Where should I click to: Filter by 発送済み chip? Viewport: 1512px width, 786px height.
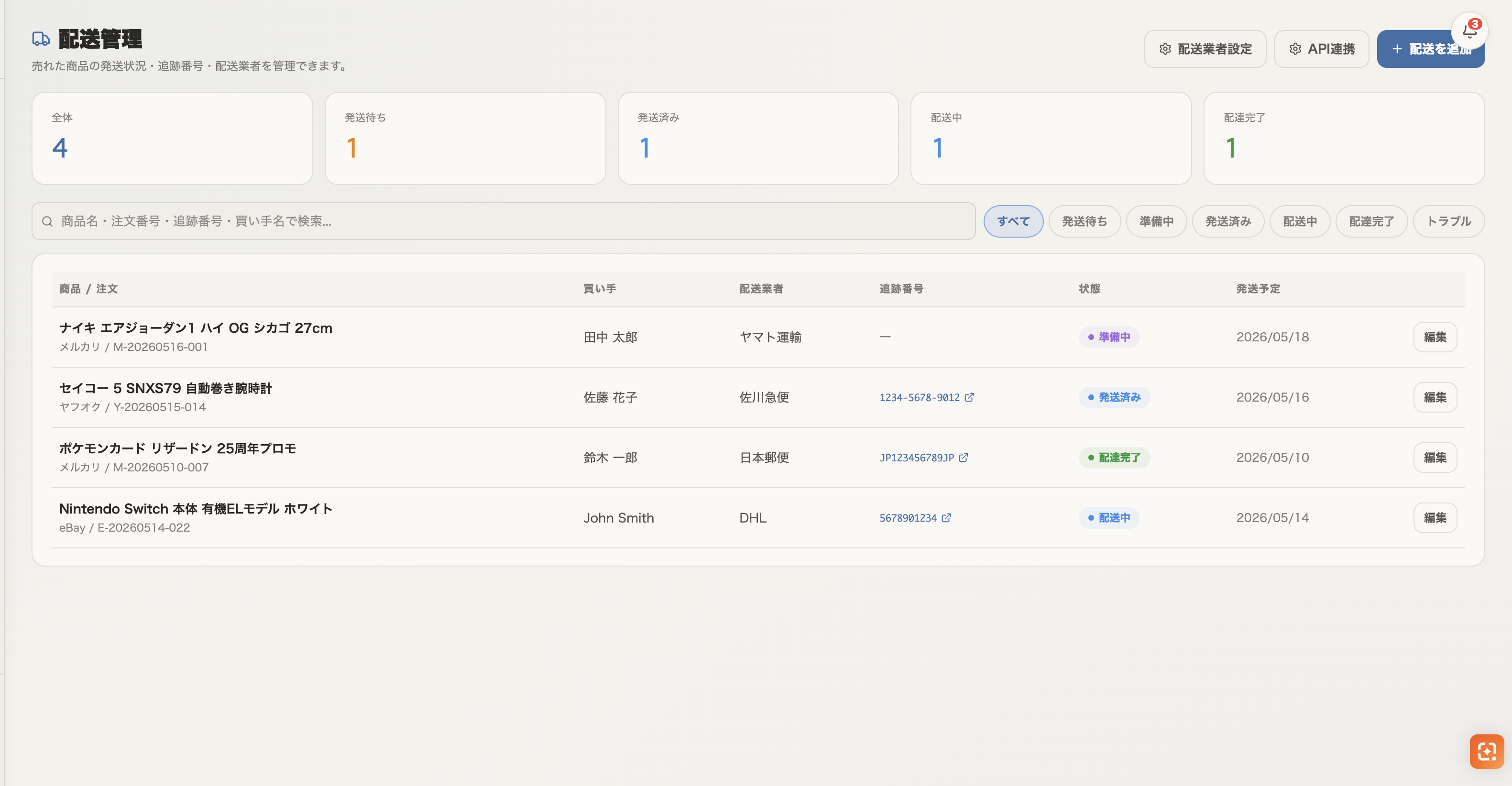[x=1228, y=221]
